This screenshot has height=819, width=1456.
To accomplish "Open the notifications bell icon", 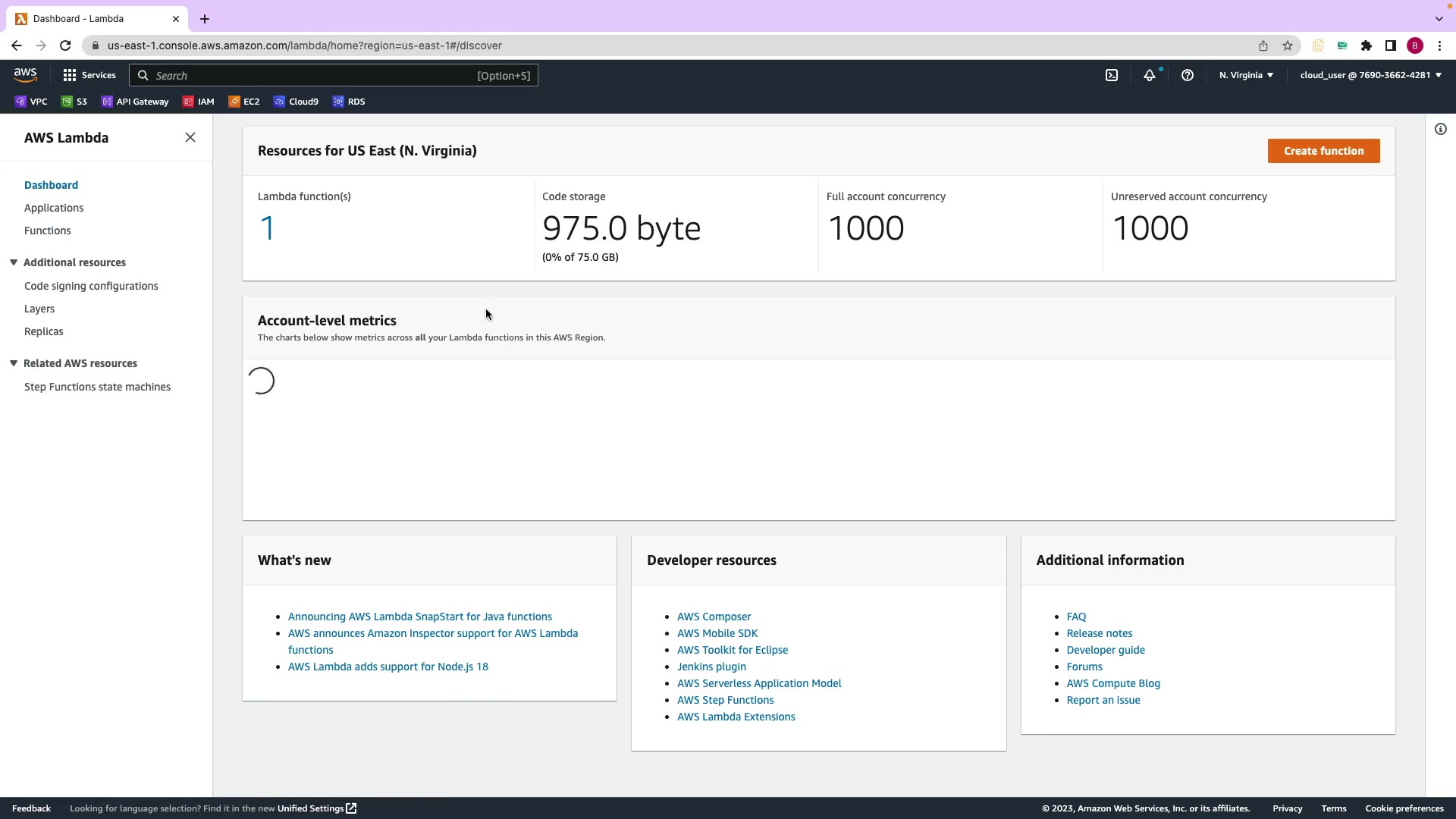I will click(x=1150, y=75).
